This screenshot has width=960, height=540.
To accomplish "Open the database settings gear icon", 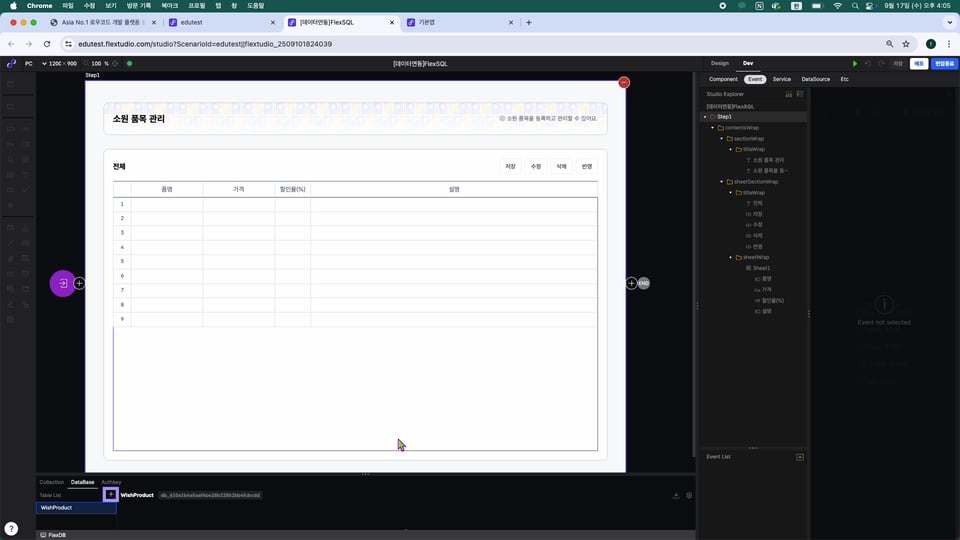I will coord(689,495).
